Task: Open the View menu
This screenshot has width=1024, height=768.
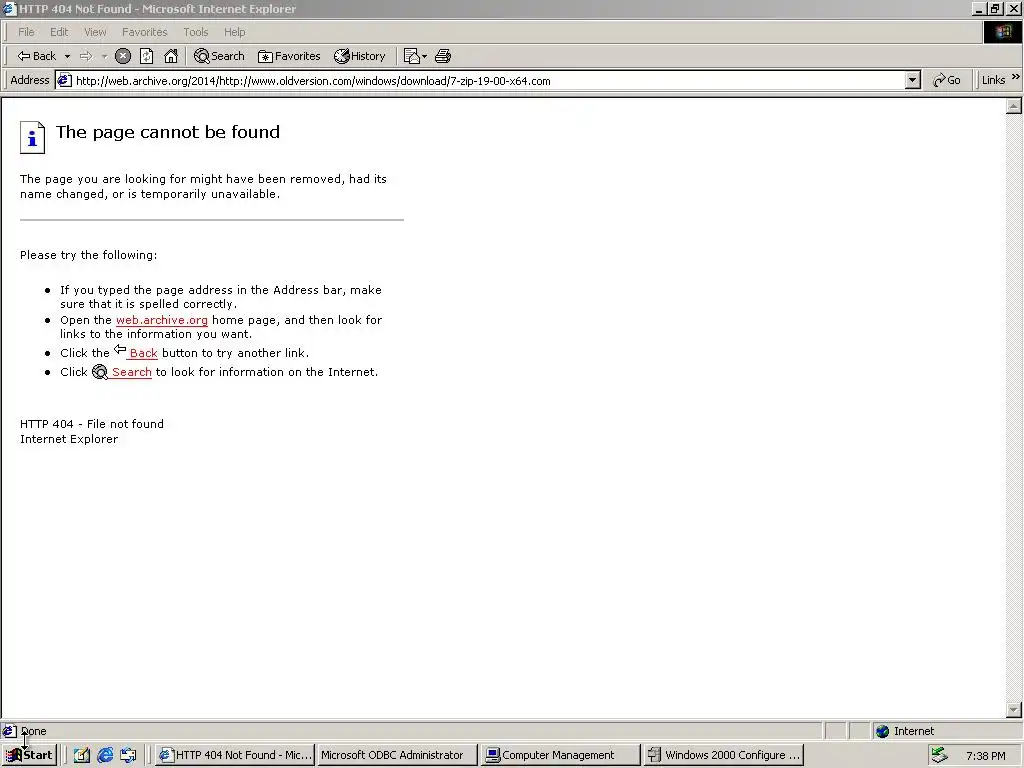Action: coord(95,32)
